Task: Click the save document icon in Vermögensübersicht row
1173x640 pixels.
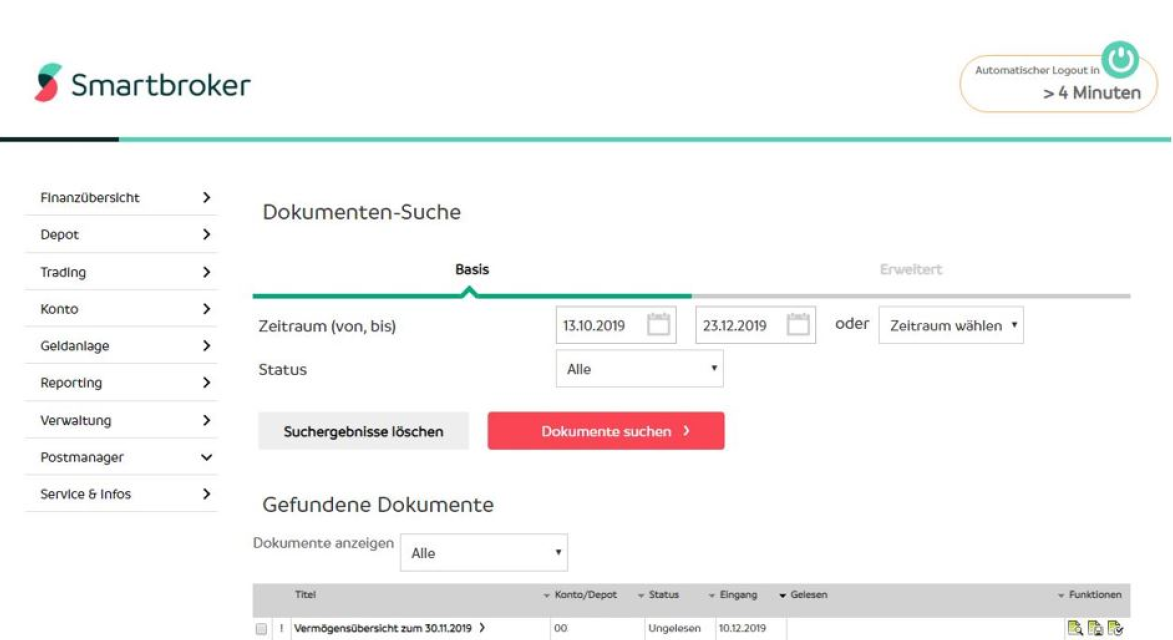Action: tap(1095, 628)
